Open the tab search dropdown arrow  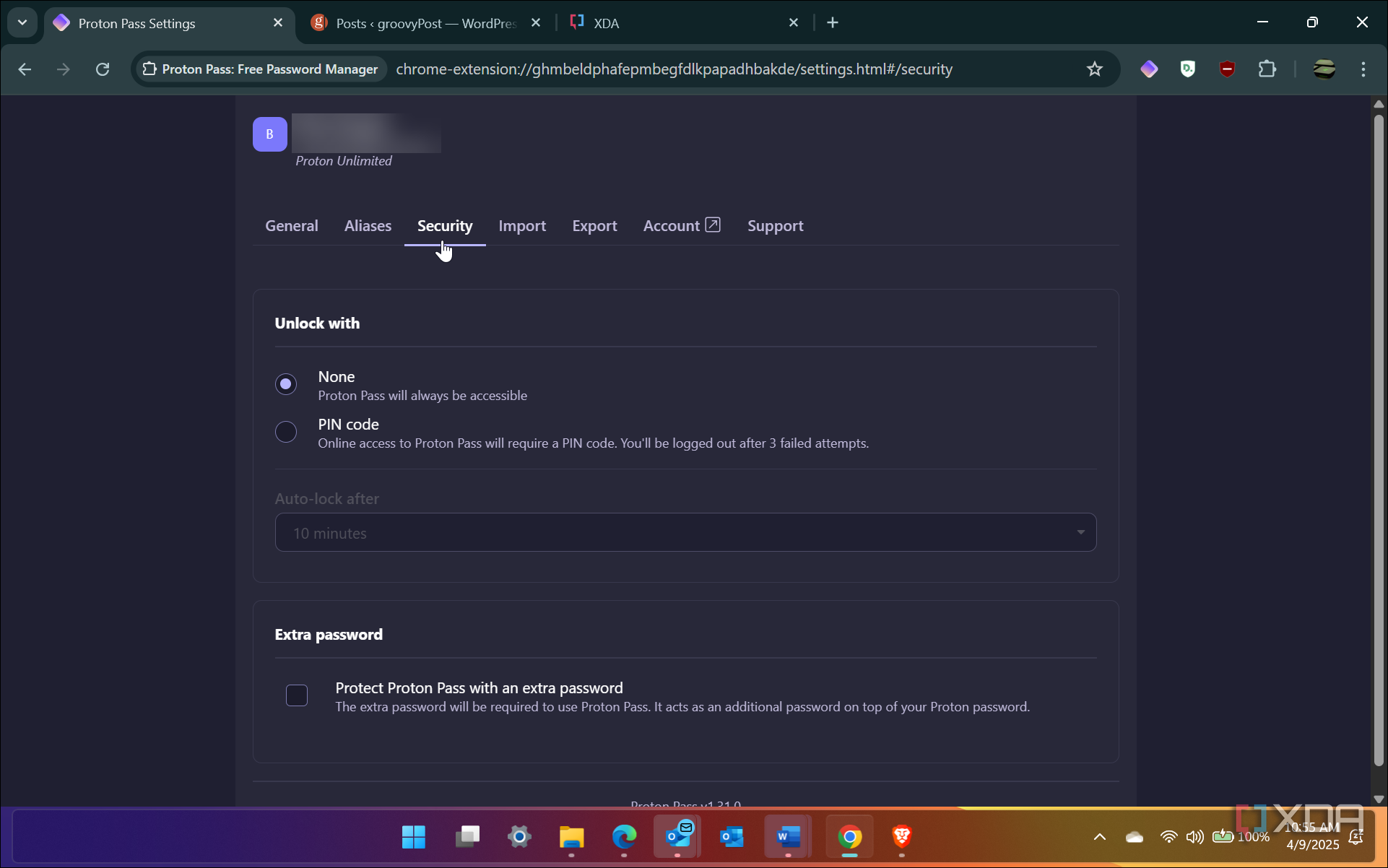22,23
